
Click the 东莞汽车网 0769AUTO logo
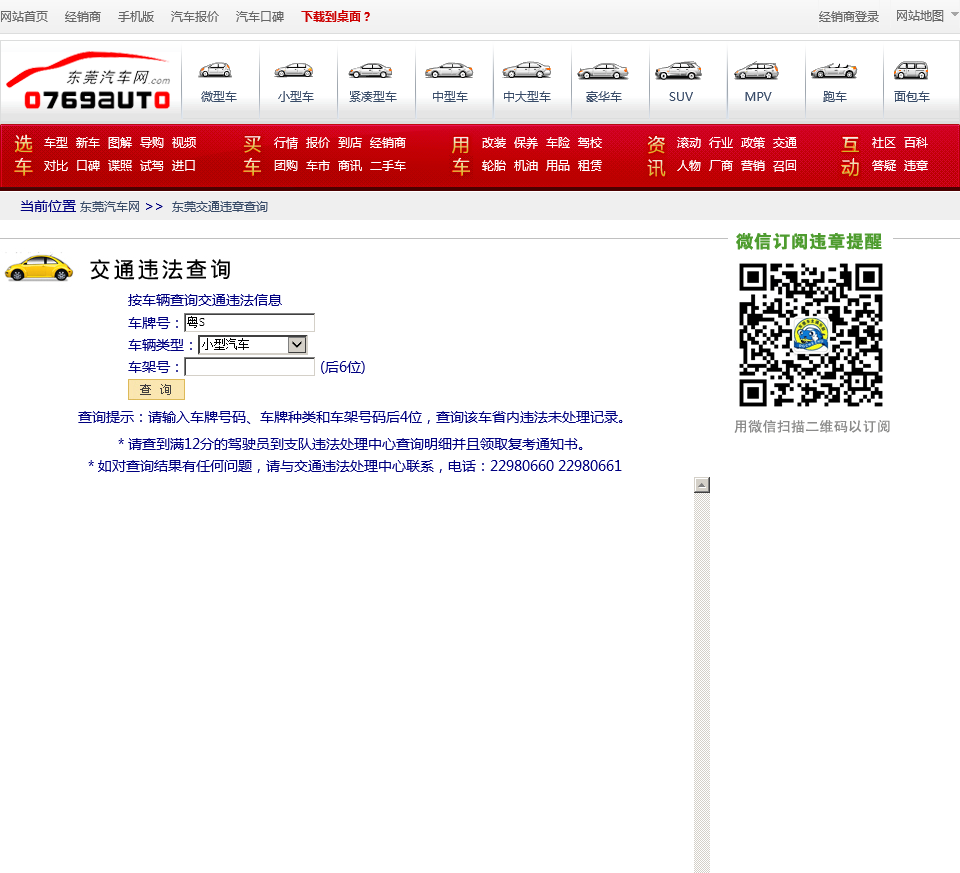pos(89,81)
